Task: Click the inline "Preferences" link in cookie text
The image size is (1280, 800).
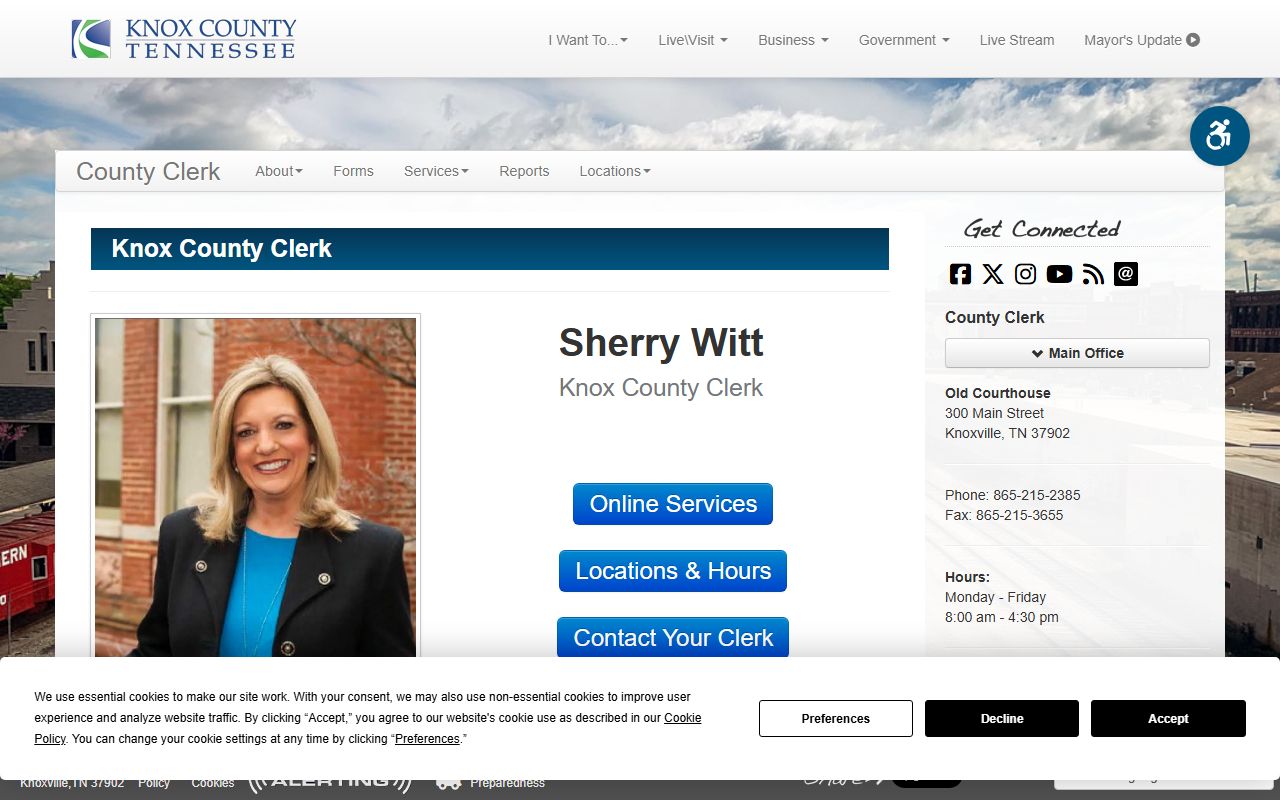Action: (x=427, y=739)
